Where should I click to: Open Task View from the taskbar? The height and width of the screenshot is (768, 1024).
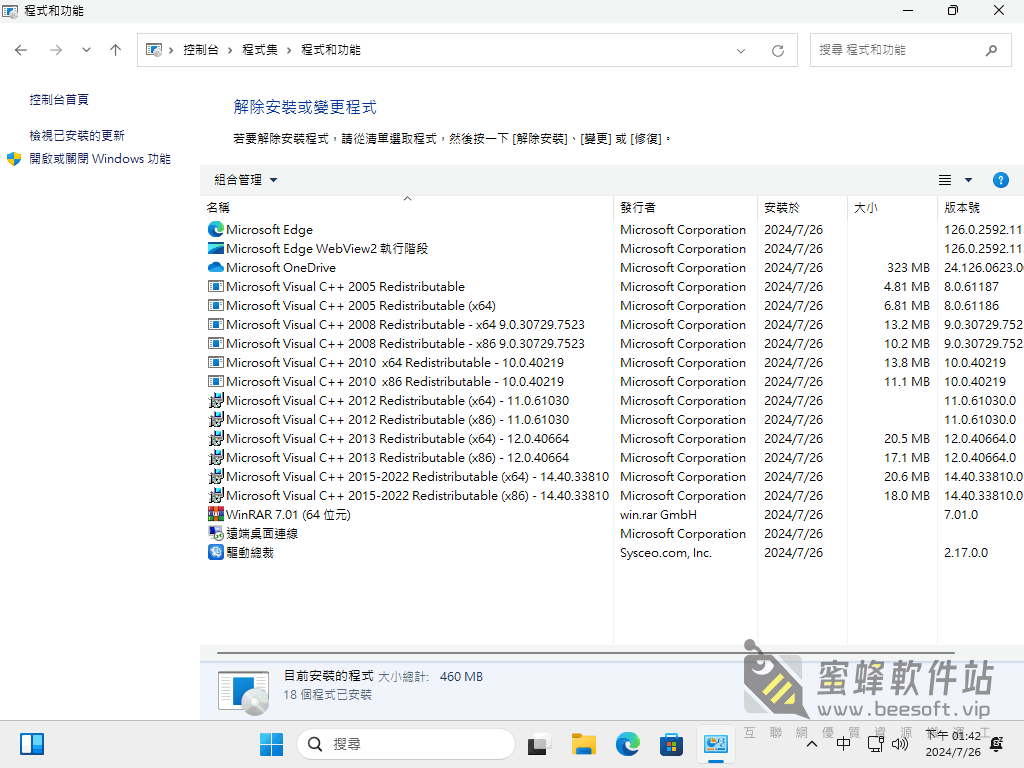(x=538, y=744)
